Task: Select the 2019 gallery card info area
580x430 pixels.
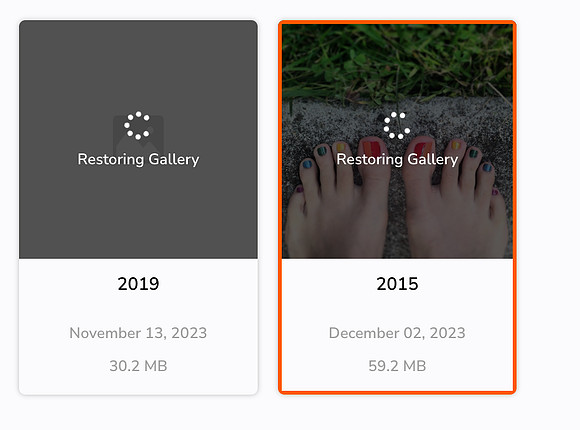Action: (x=138, y=326)
